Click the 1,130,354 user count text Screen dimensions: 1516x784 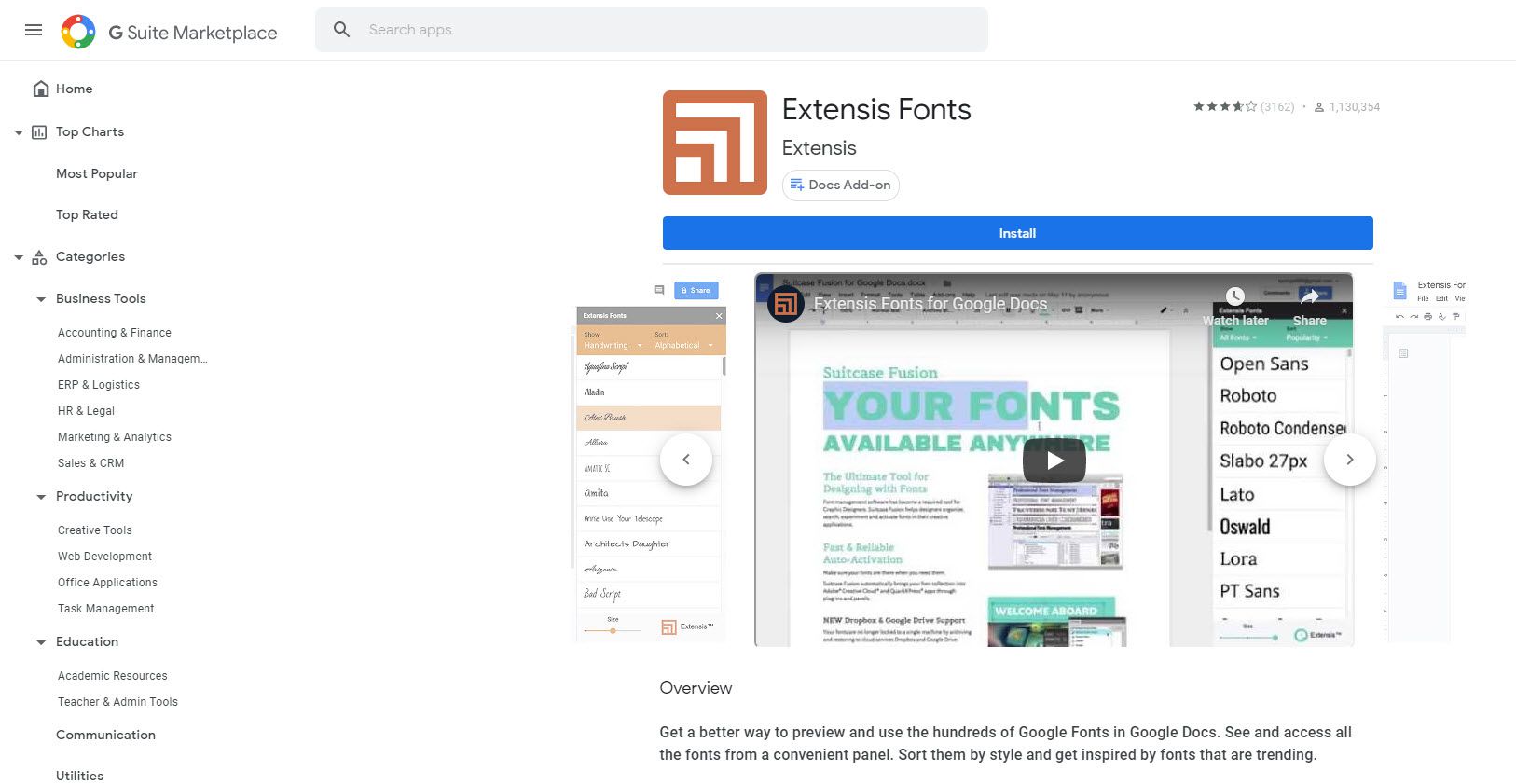1355,107
